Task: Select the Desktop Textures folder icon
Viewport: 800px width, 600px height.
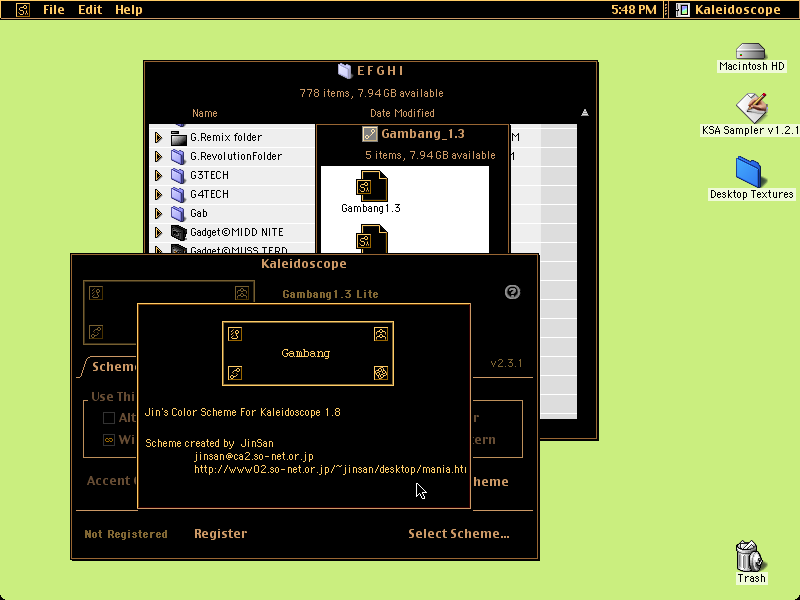Action: [748, 172]
